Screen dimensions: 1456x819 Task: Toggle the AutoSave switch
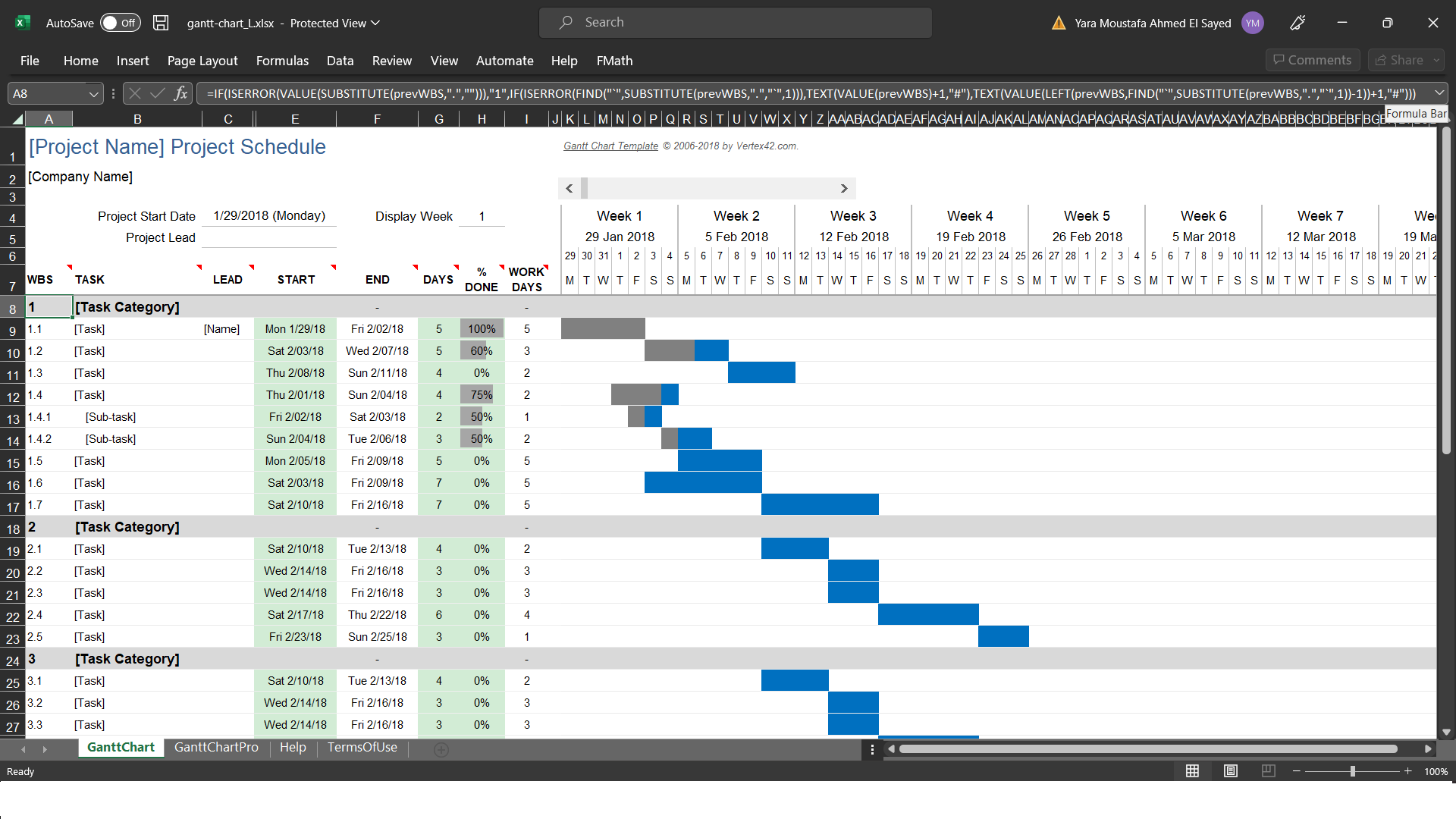tap(121, 23)
